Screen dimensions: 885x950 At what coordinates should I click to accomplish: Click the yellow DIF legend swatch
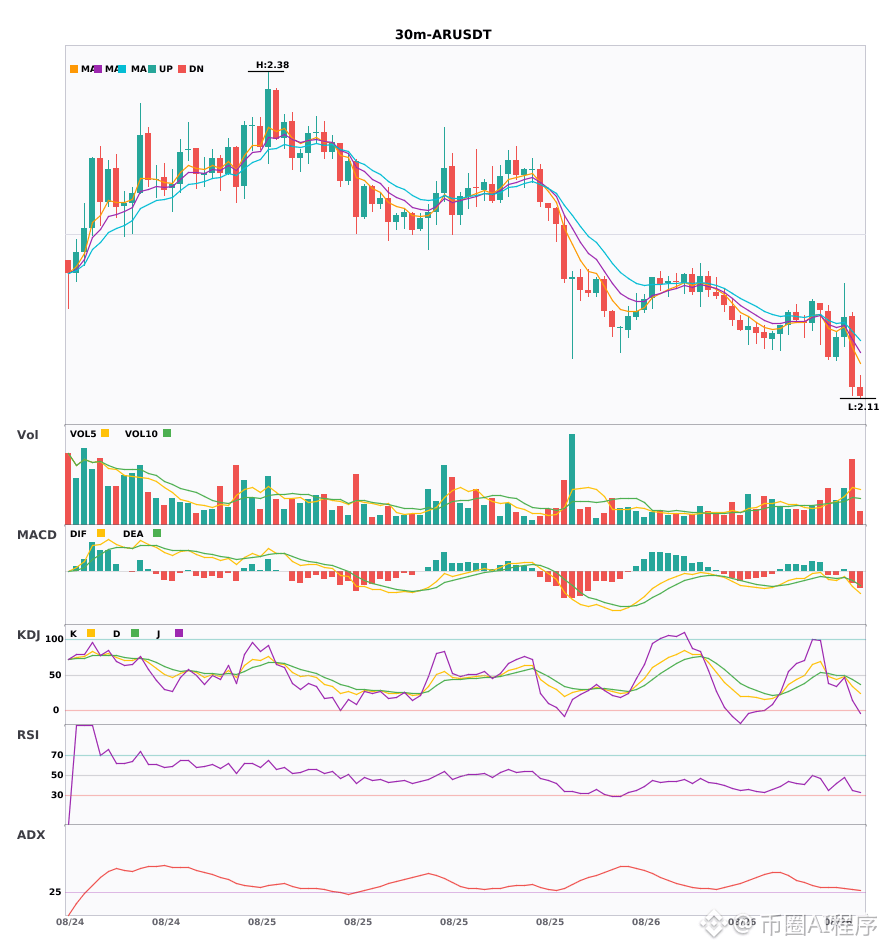(x=101, y=533)
